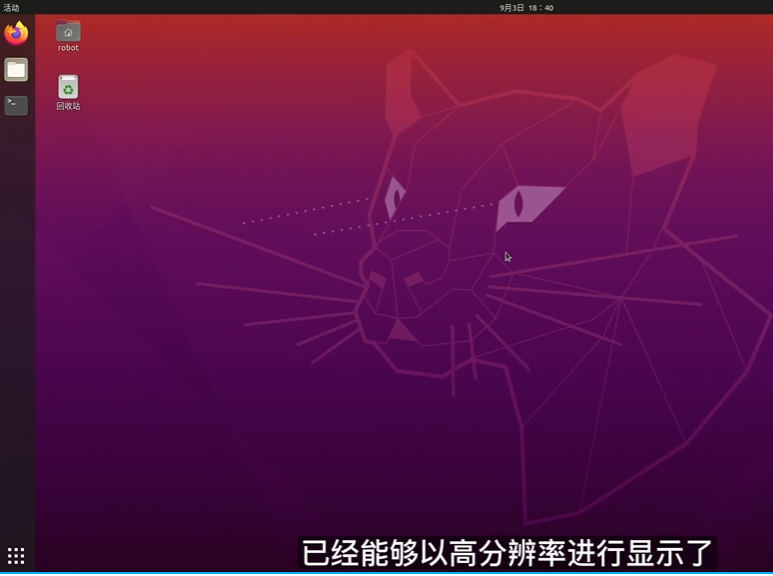Select the 回收站 trash icon
Image resolution: width=773 pixels, height=576 pixels.
tap(68, 87)
